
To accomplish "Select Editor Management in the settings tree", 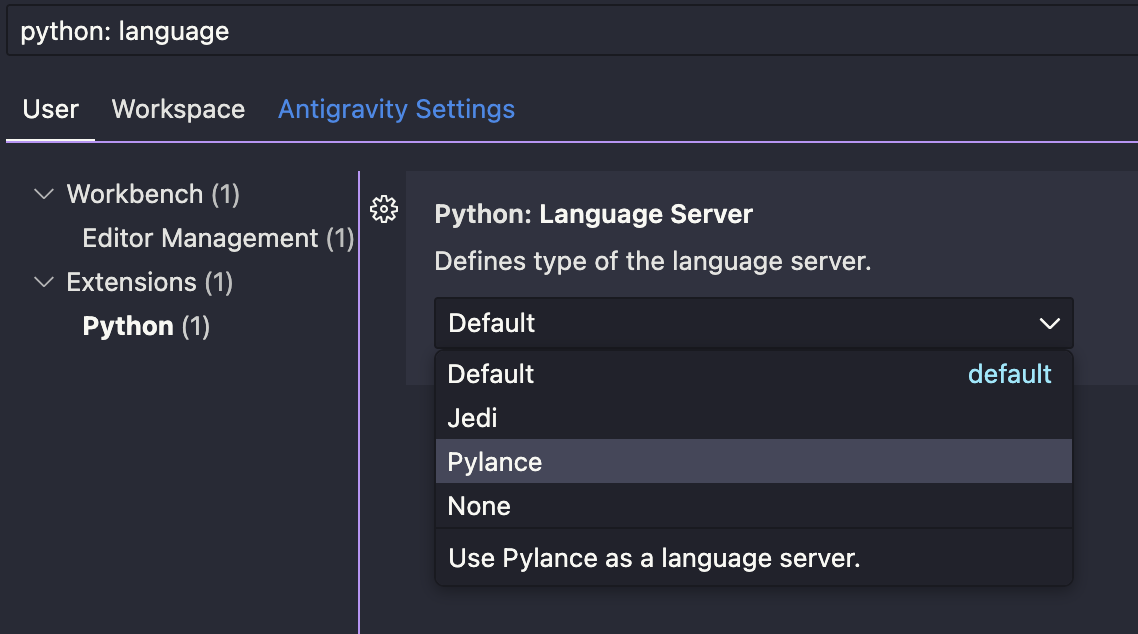I will 217,238.
